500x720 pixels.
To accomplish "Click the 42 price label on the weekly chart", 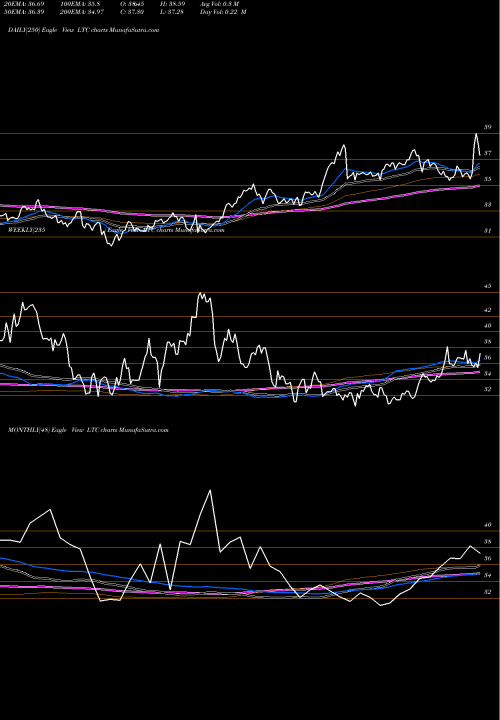I will click(x=488, y=310).
